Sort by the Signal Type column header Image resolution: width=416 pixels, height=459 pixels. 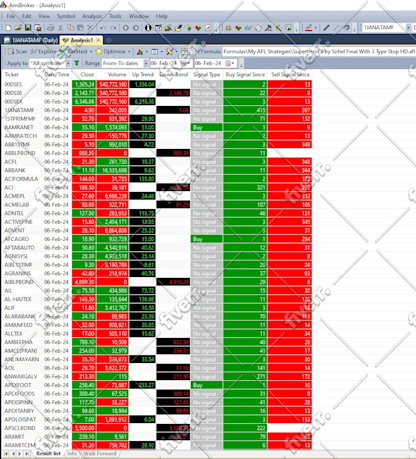click(x=207, y=74)
